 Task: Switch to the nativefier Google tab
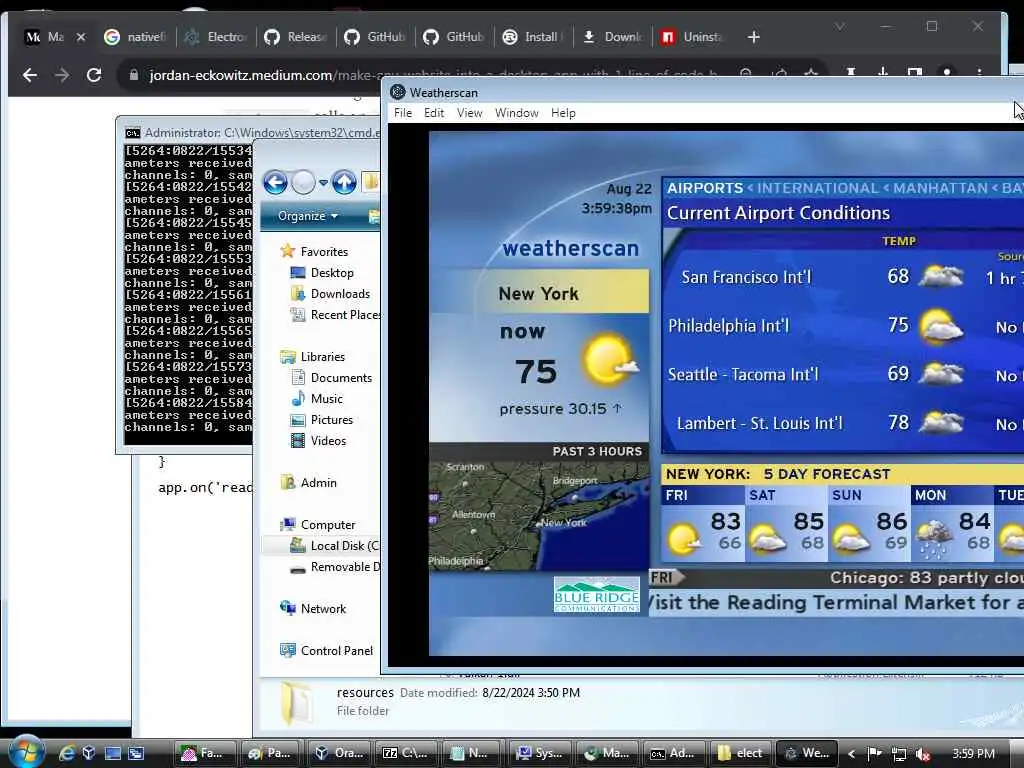tap(136, 37)
